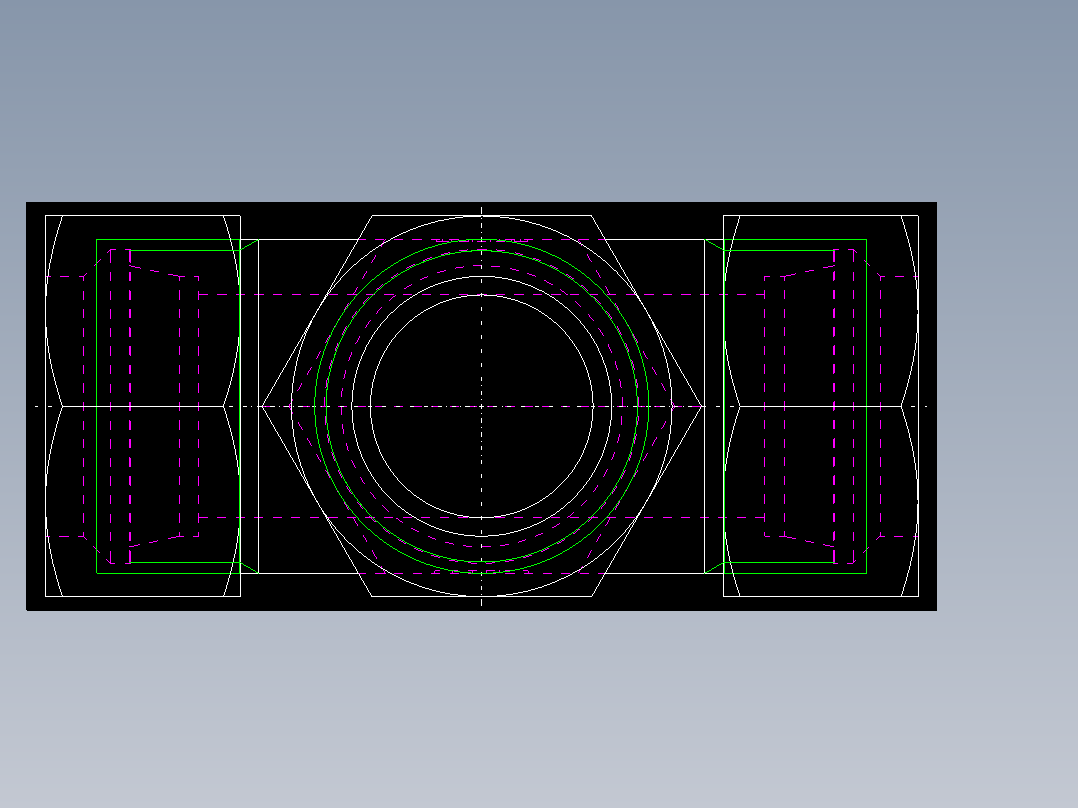The height and width of the screenshot is (808, 1078).
Task: Pick the right vertex of the hexagon outline
Action: (x=702, y=406)
